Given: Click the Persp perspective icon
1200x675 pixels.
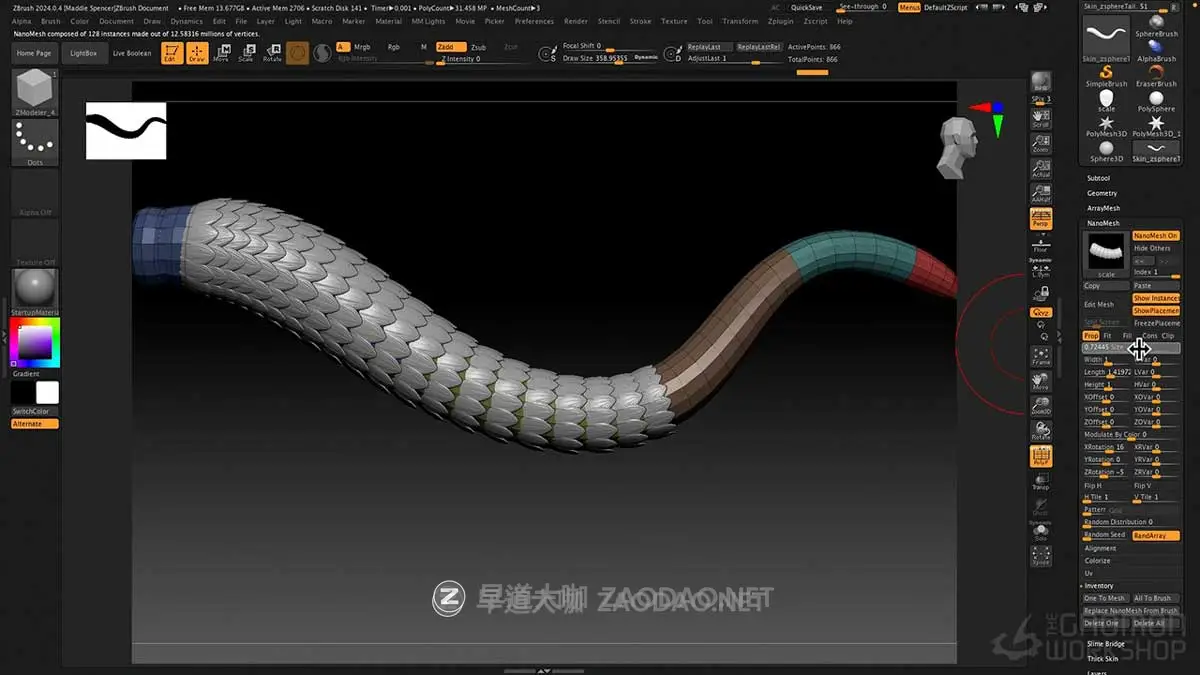Looking at the screenshot, I should [1041, 219].
